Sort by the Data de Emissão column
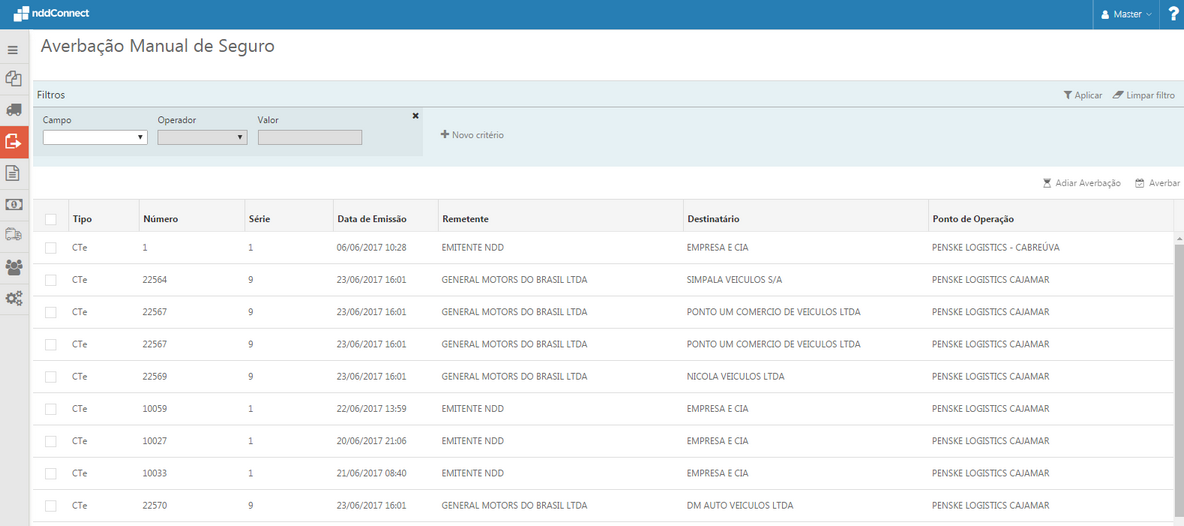 point(370,219)
